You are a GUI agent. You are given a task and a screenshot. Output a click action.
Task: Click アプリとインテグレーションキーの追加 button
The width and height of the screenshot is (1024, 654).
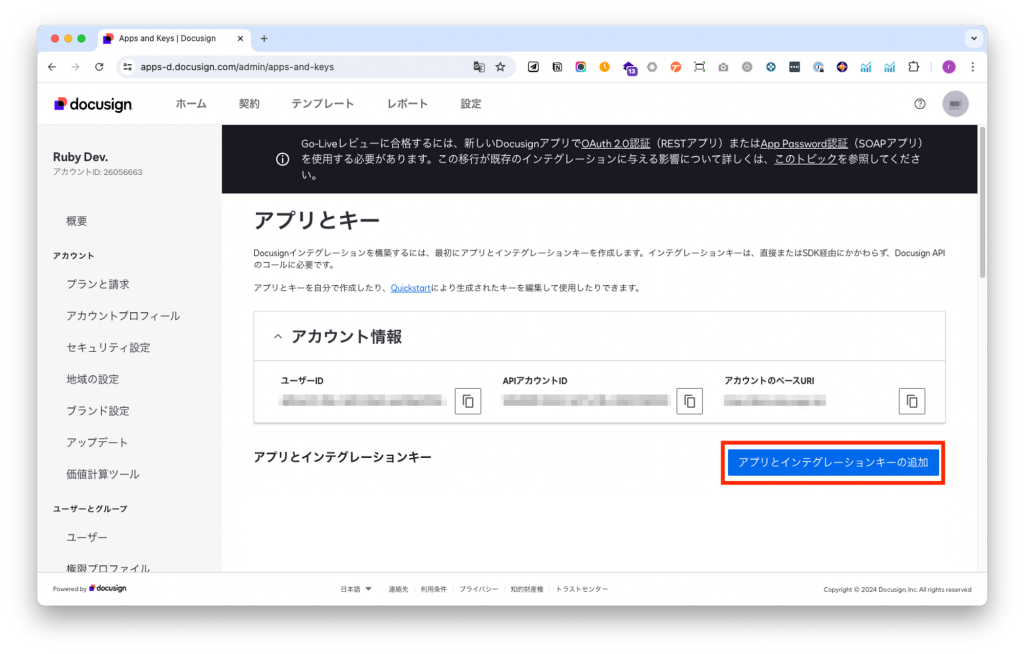[x=832, y=463]
